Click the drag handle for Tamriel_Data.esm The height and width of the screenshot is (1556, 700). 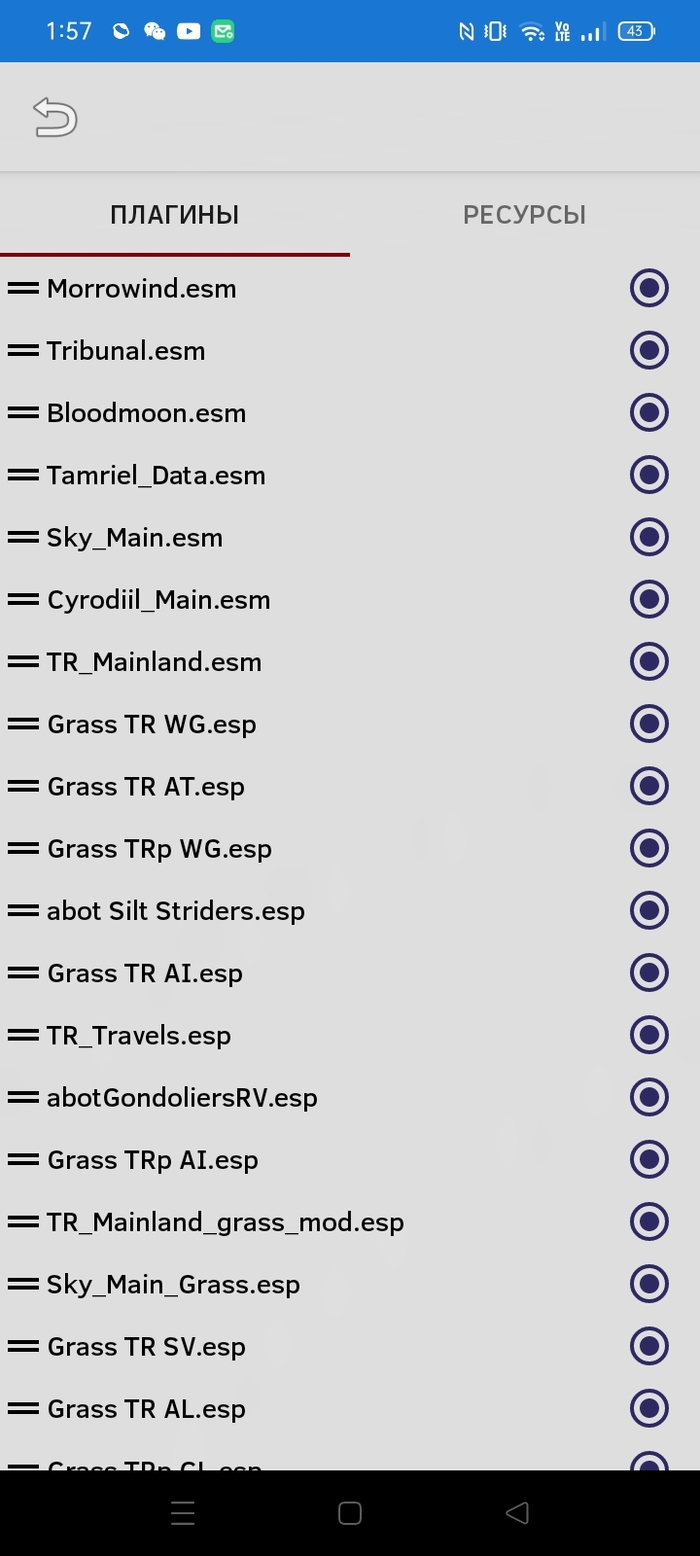[23, 475]
